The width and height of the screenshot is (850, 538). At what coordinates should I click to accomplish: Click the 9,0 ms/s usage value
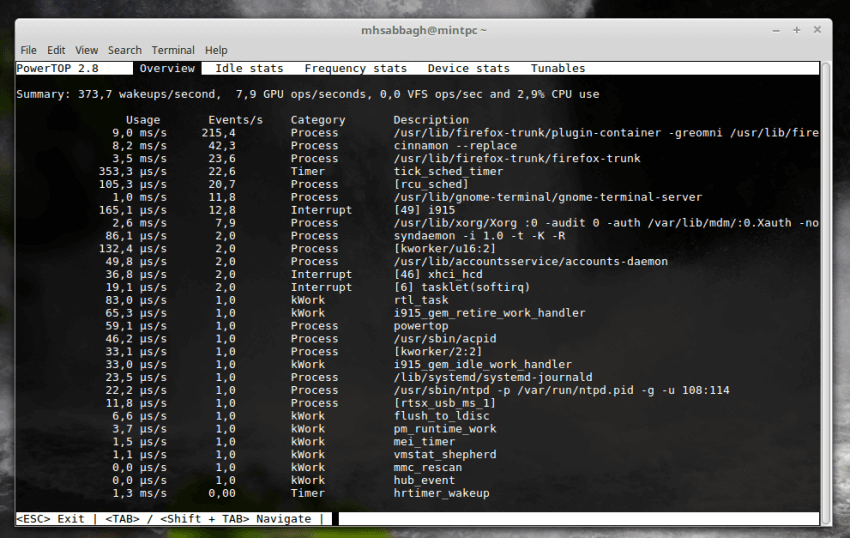[139, 133]
